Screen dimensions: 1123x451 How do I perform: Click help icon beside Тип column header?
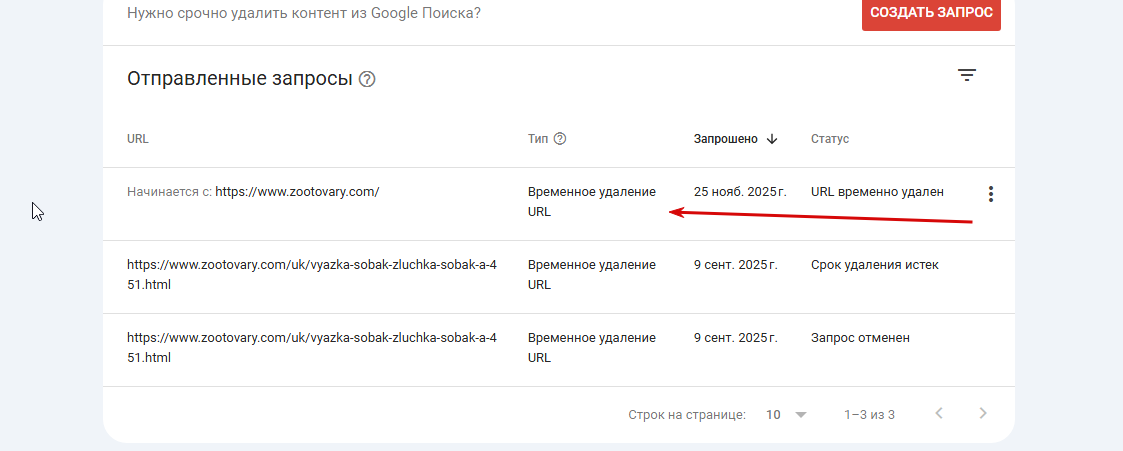560,139
